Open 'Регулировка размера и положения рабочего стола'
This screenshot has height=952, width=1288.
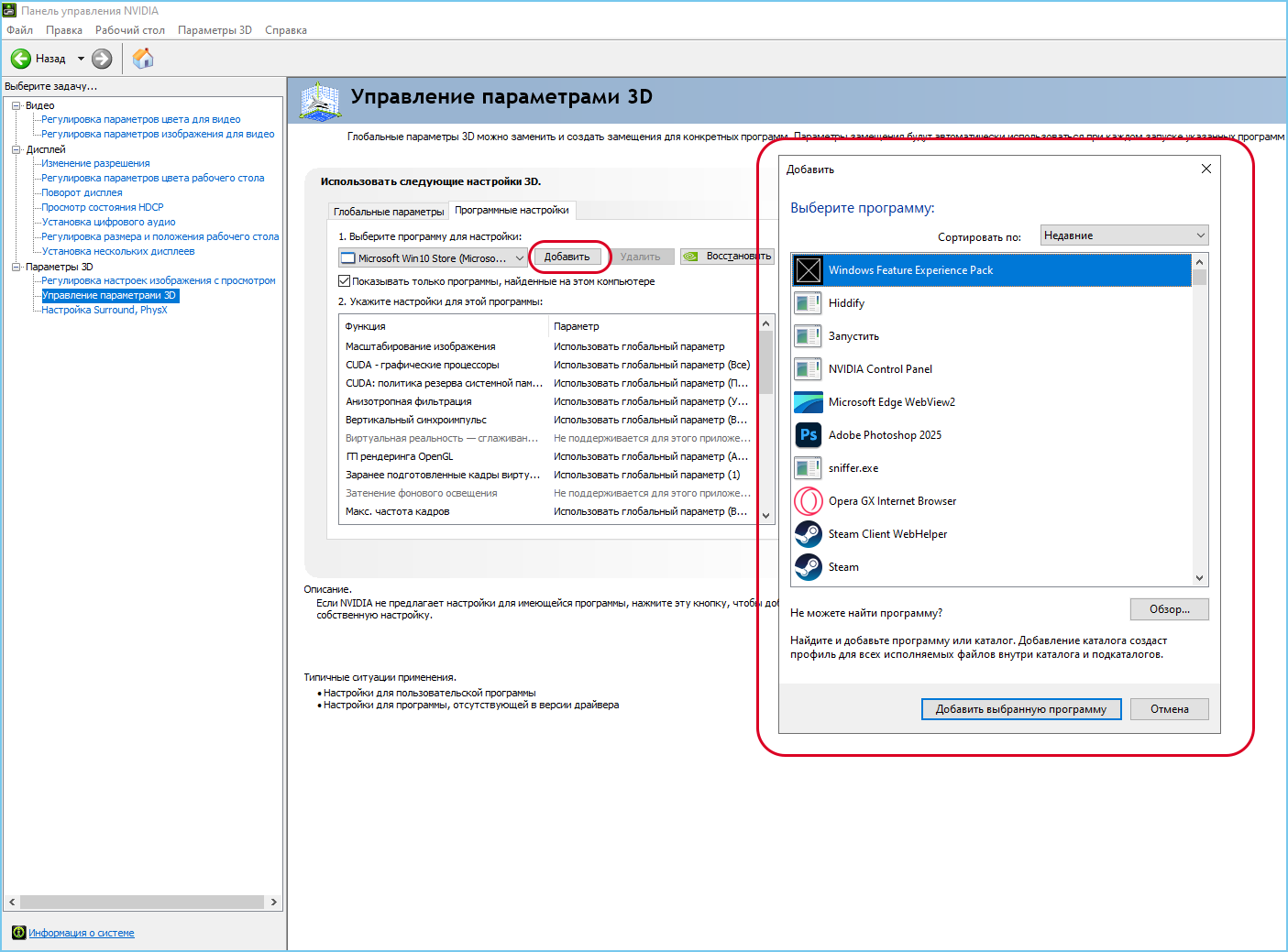point(160,236)
